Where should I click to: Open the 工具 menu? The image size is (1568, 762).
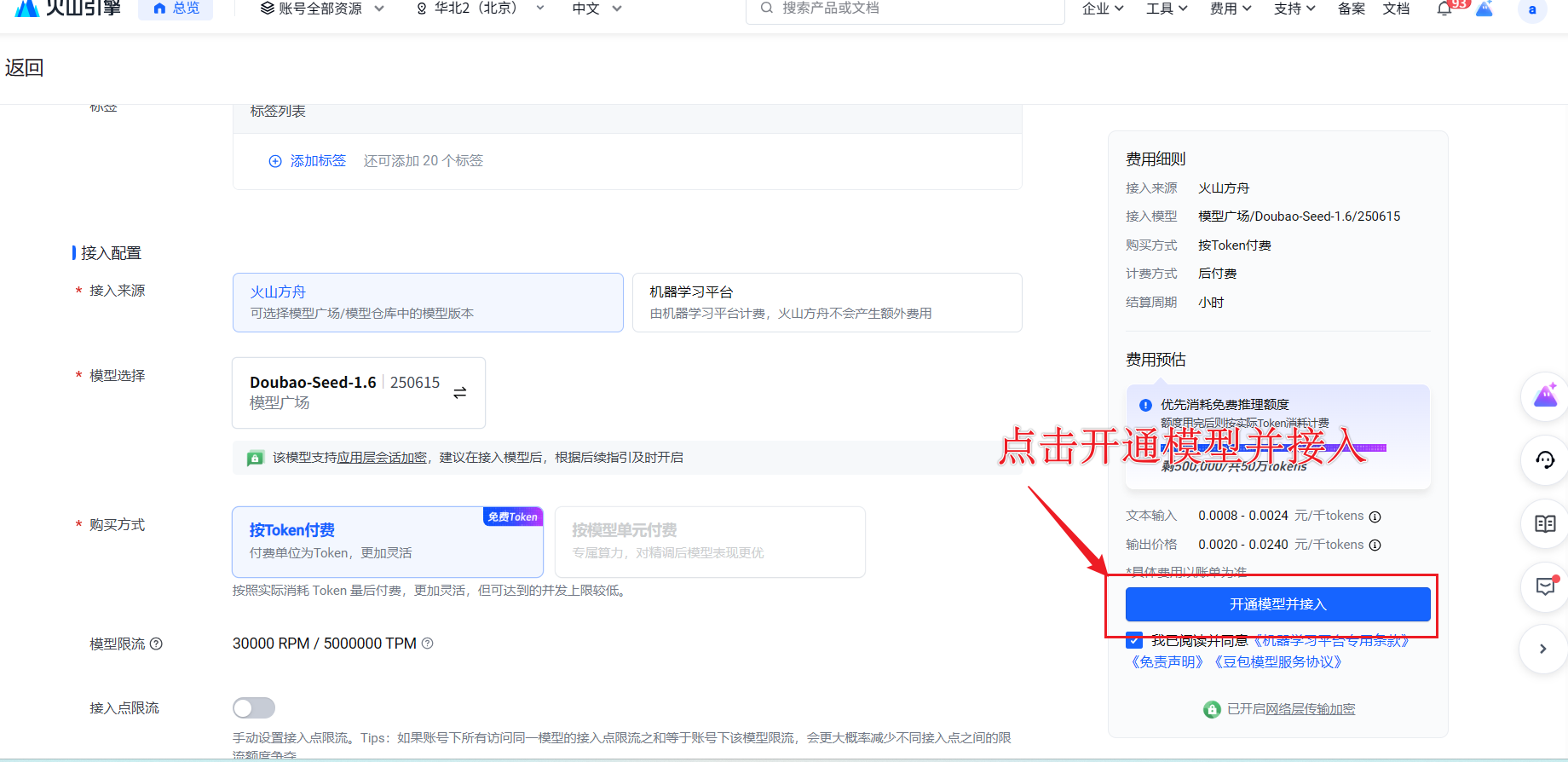(1167, 9)
